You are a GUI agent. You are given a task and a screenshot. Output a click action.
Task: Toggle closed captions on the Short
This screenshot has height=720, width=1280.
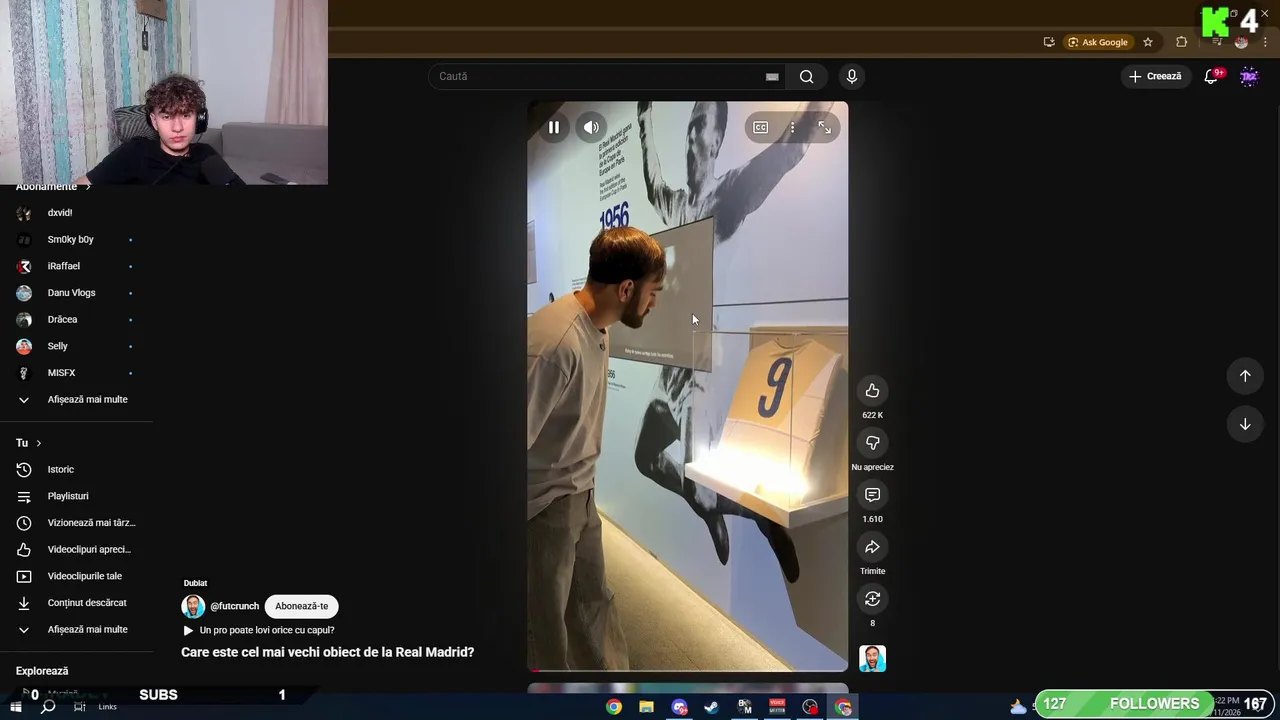point(761,127)
